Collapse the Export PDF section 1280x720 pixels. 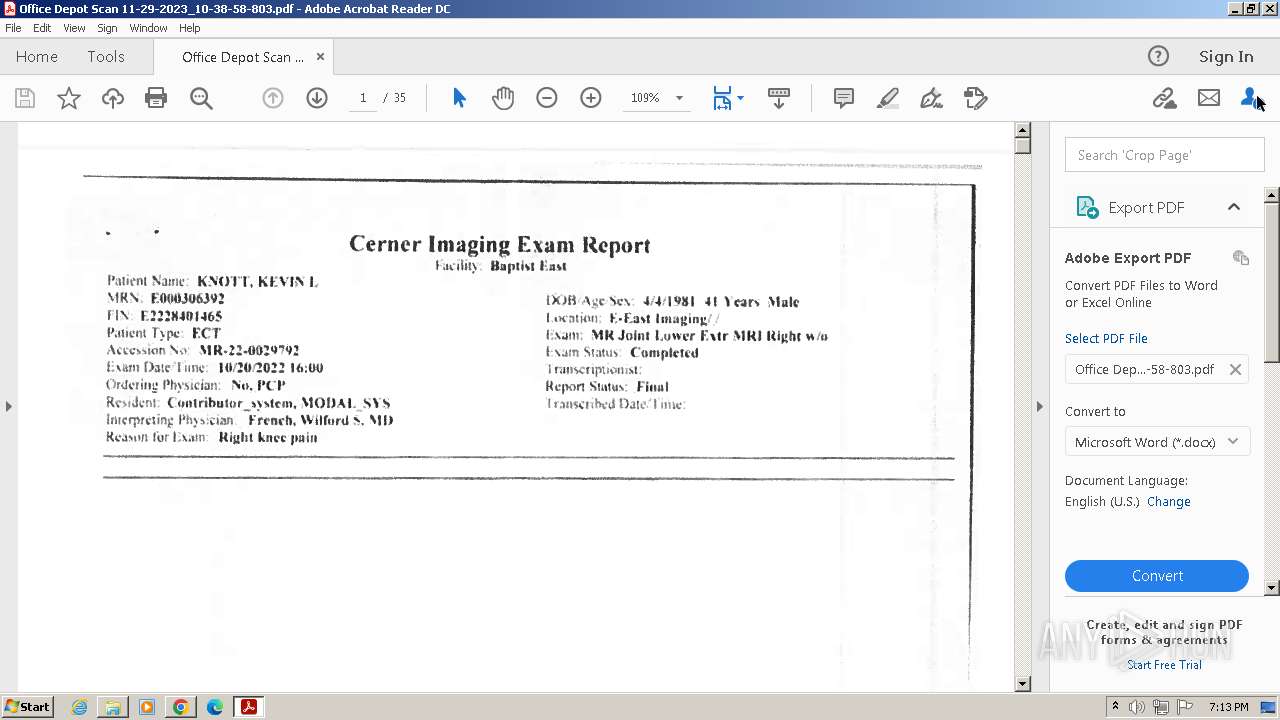point(1234,207)
